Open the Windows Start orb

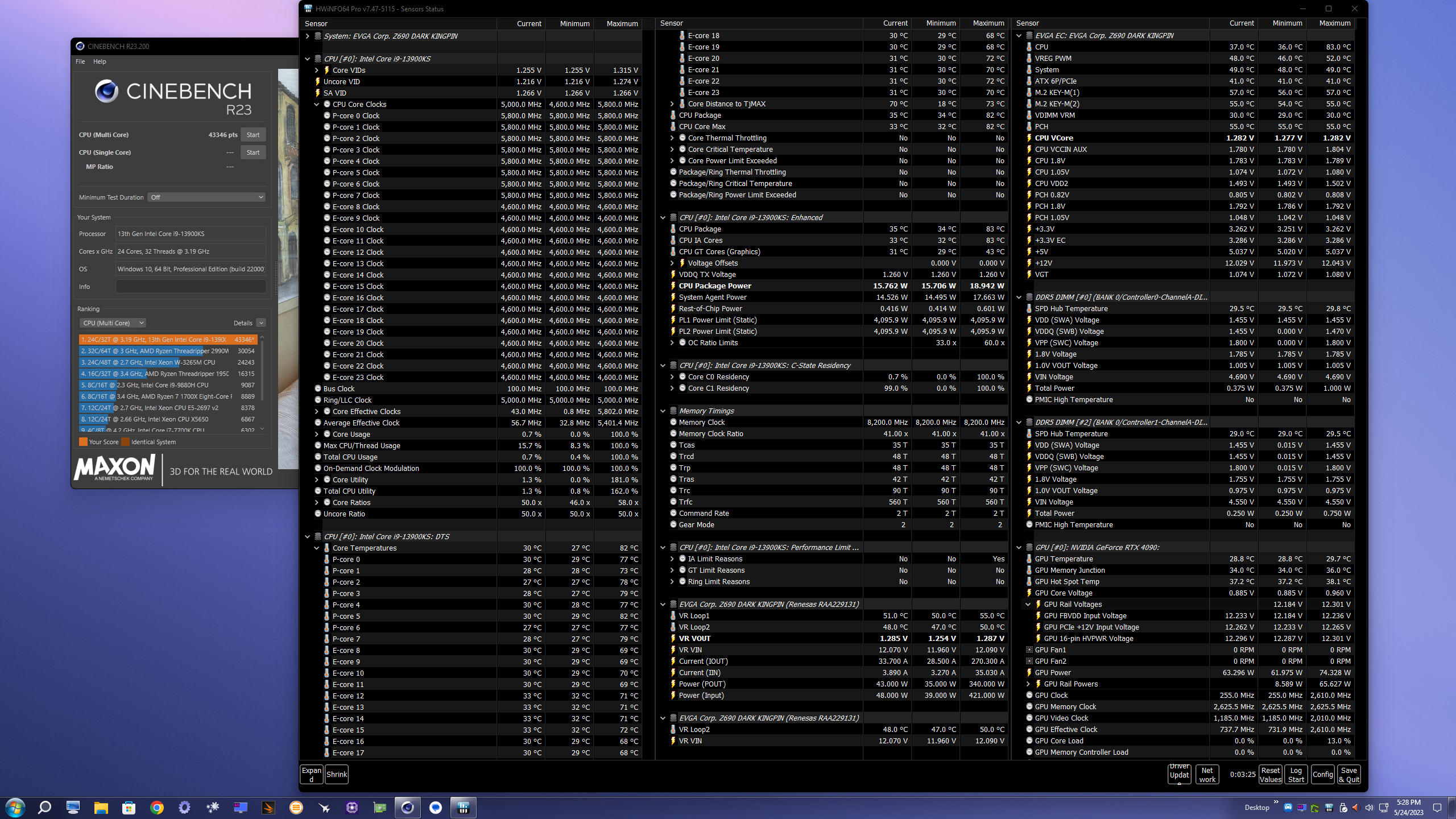click(15, 807)
